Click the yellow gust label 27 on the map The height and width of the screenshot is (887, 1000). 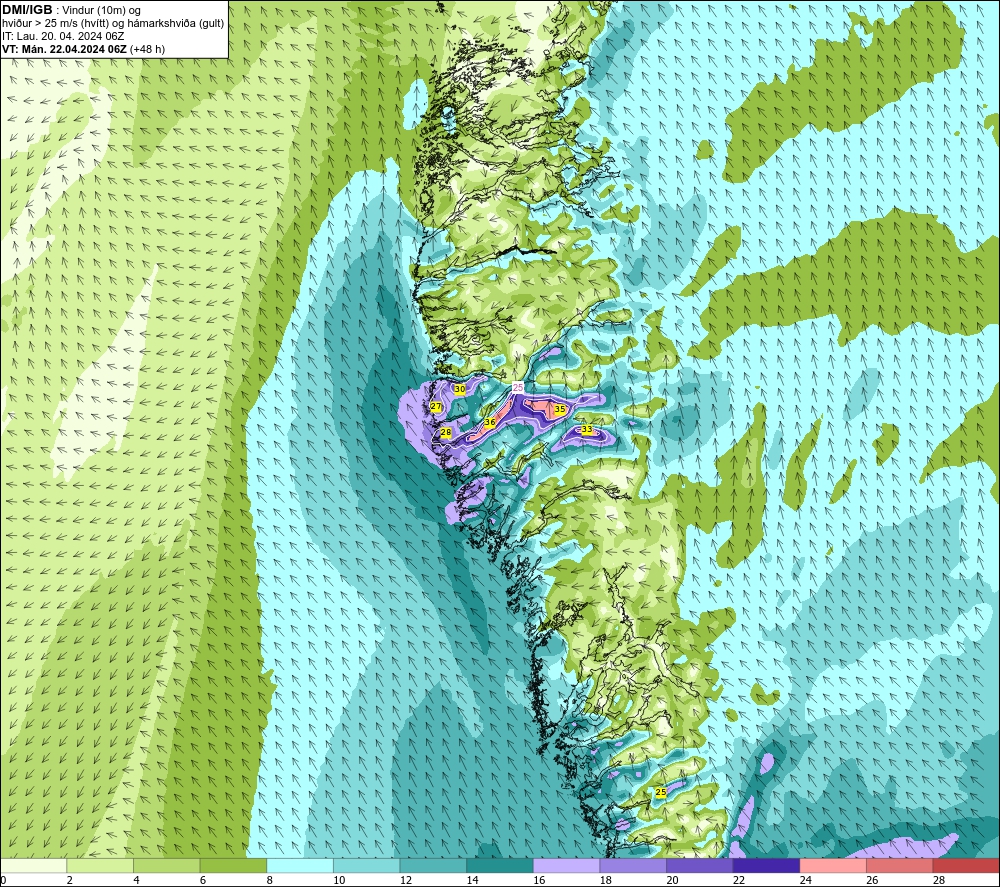tap(436, 407)
